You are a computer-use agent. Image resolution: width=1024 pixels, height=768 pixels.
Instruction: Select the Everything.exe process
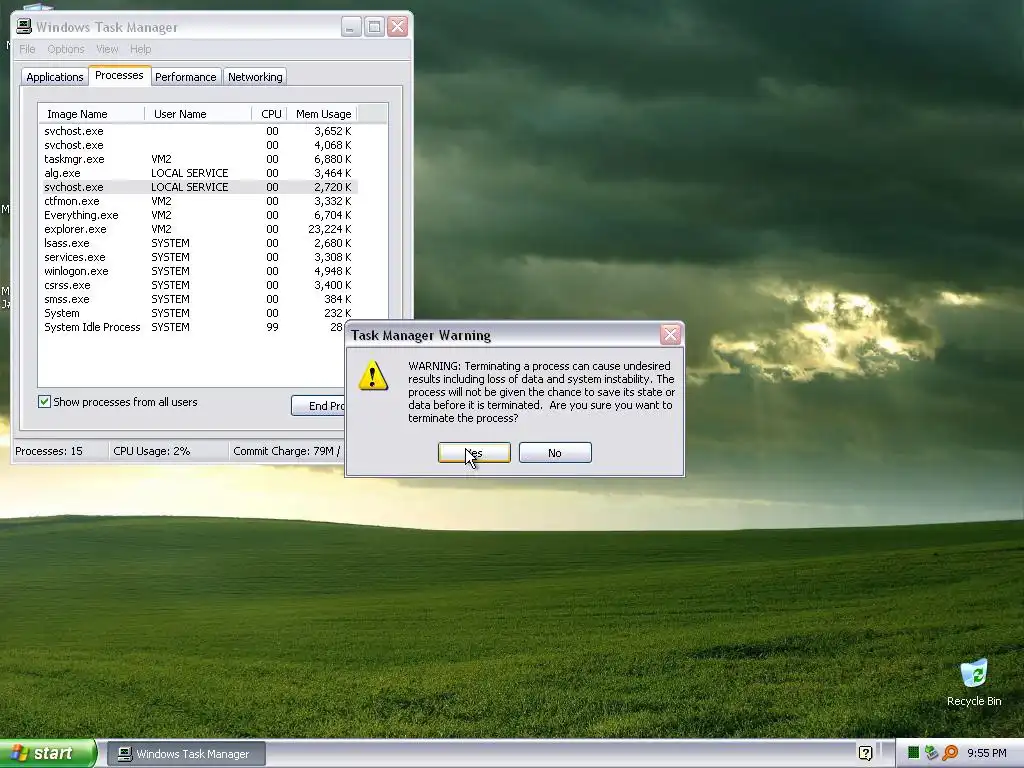[x=199, y=215]
